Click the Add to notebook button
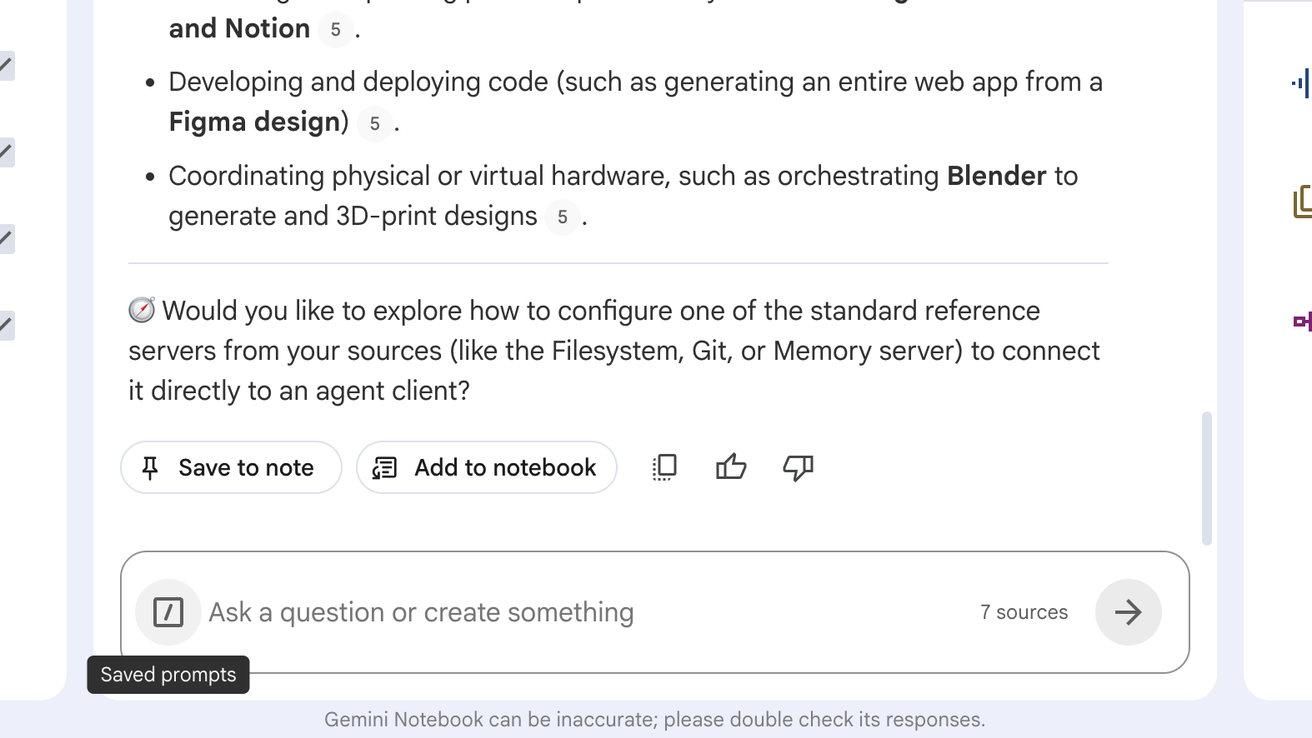Viewport: 1312px width, 738px height. click(486, 467)
